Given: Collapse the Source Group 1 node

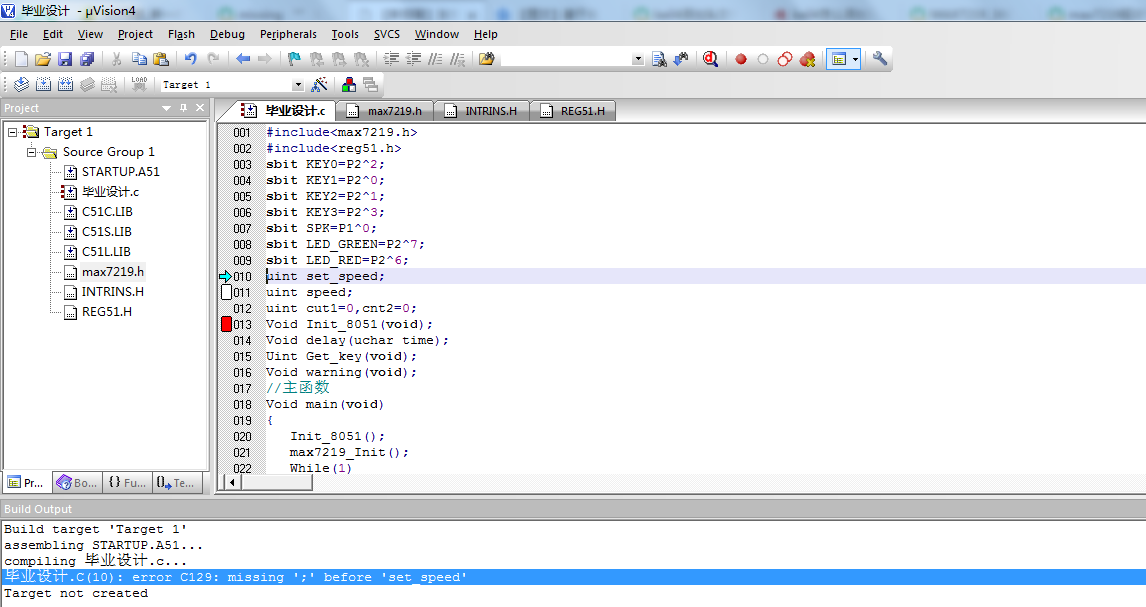Looking at the screenshot, I should click(31, 152).
